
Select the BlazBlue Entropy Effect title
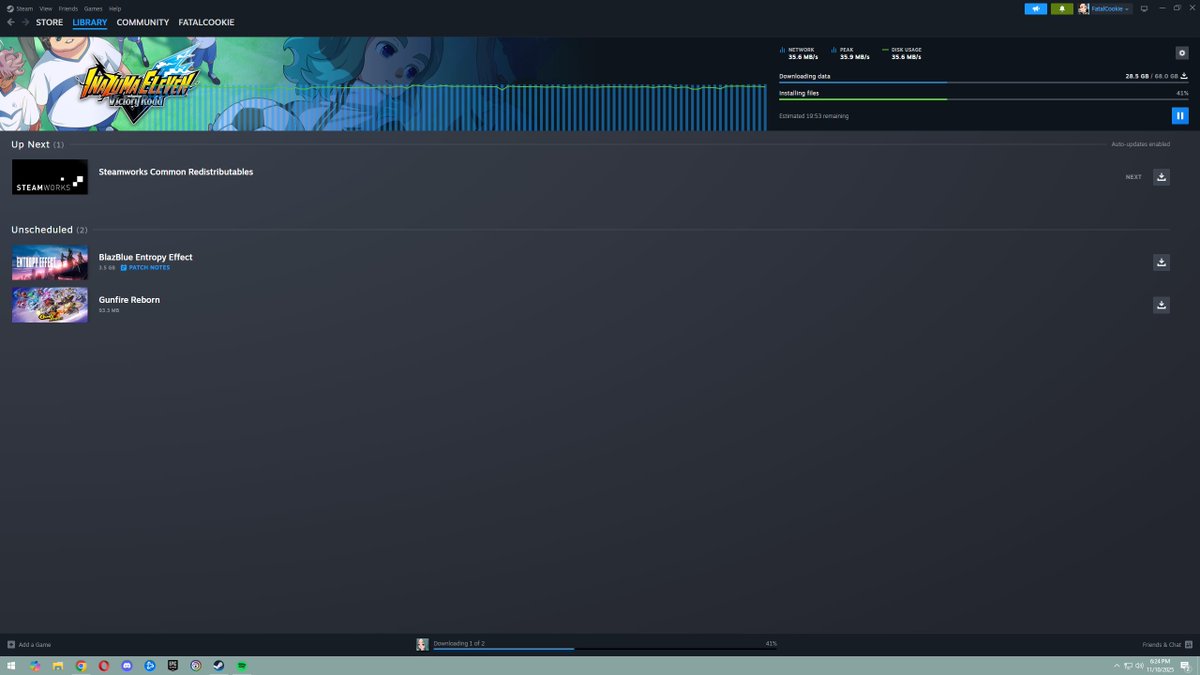pos(146,257)
